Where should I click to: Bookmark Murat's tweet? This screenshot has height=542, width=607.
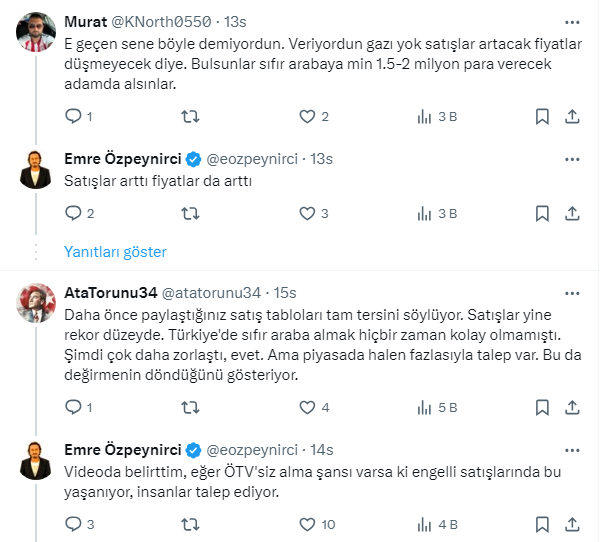542,116
